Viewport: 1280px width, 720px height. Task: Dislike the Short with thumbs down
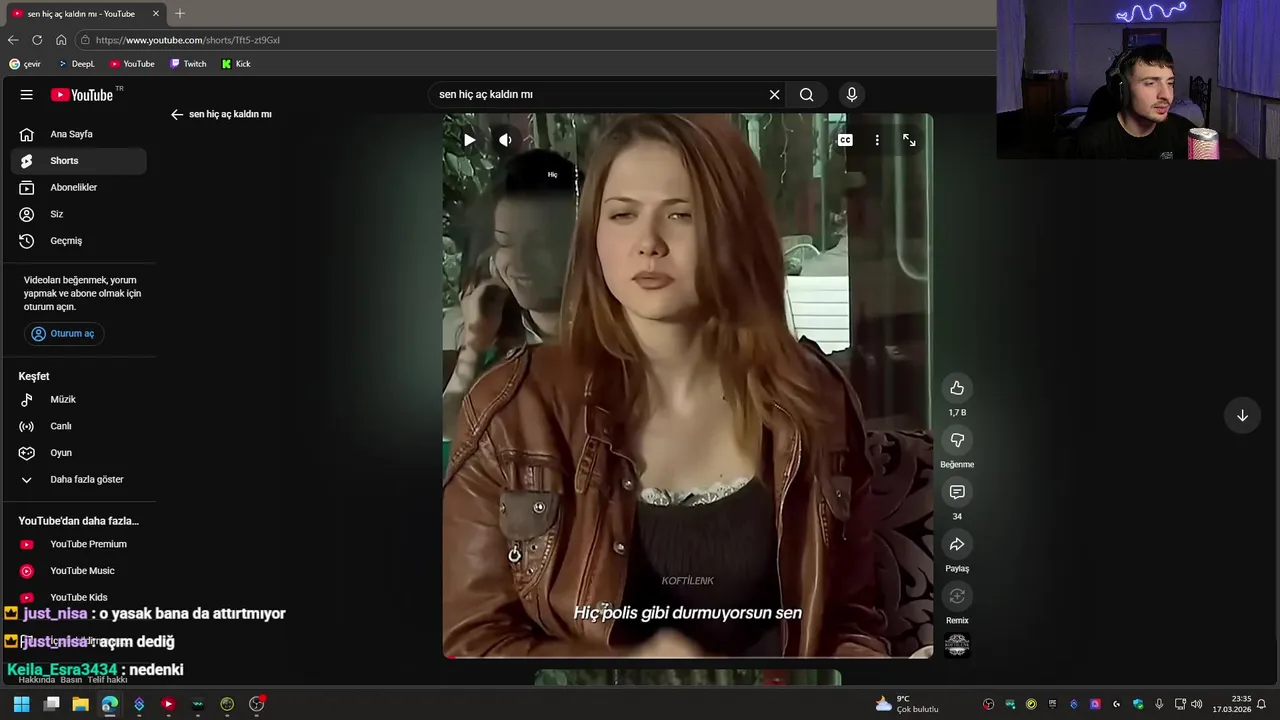point(957,440)
